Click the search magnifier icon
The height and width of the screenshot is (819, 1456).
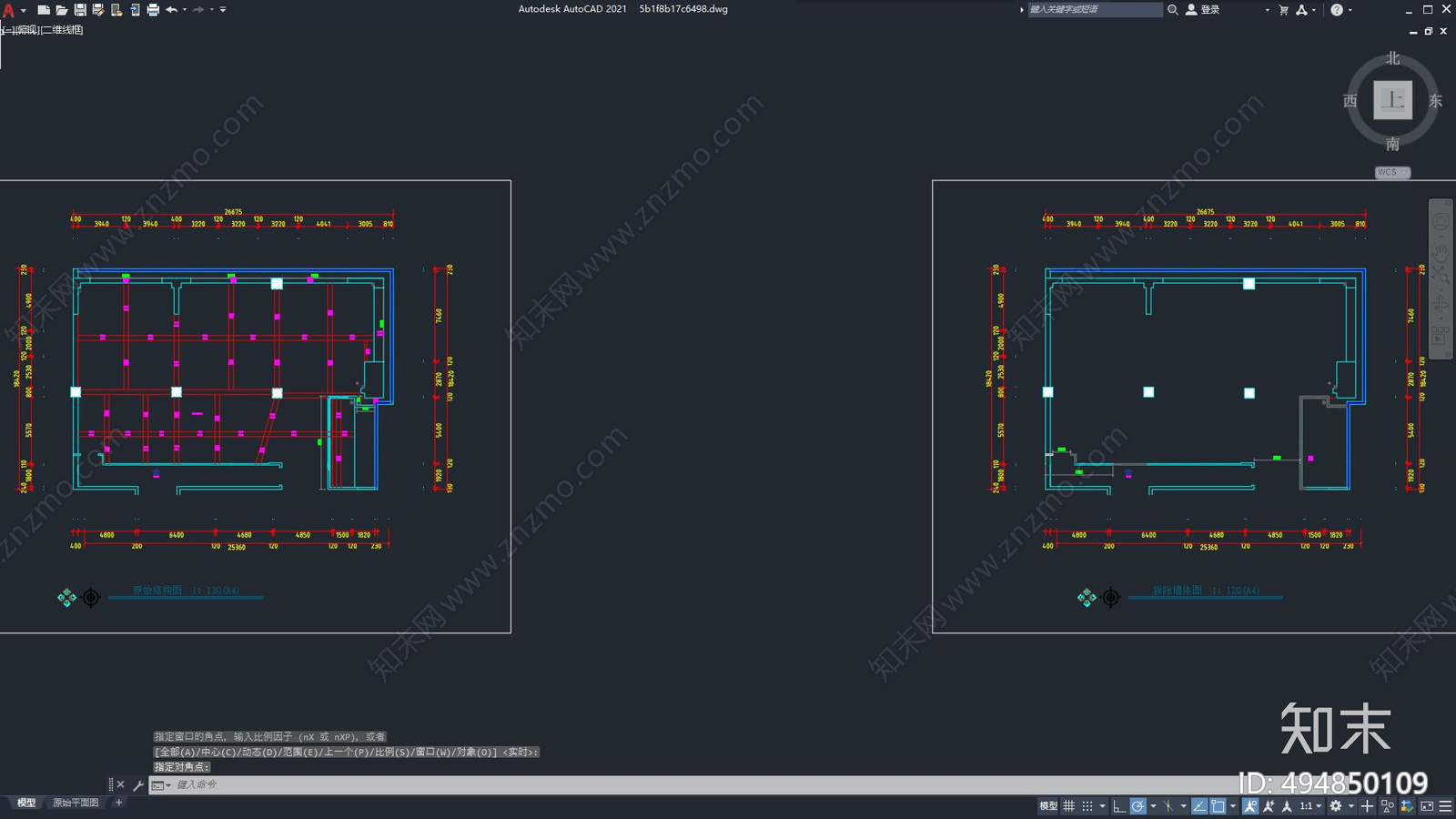[1173, 9]
